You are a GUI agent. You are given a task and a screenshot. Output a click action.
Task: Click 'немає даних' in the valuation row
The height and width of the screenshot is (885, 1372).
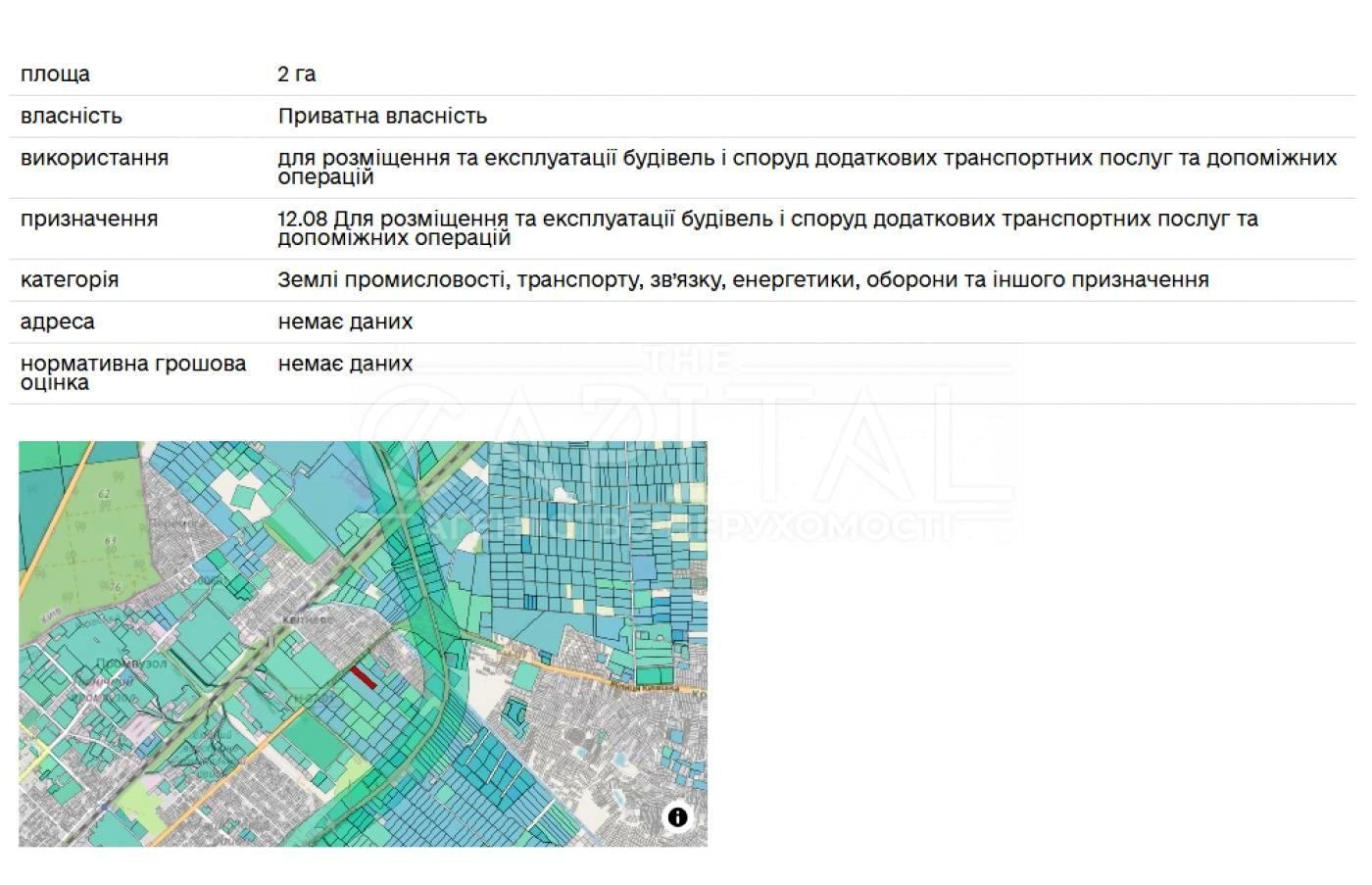tap(345, 364)
